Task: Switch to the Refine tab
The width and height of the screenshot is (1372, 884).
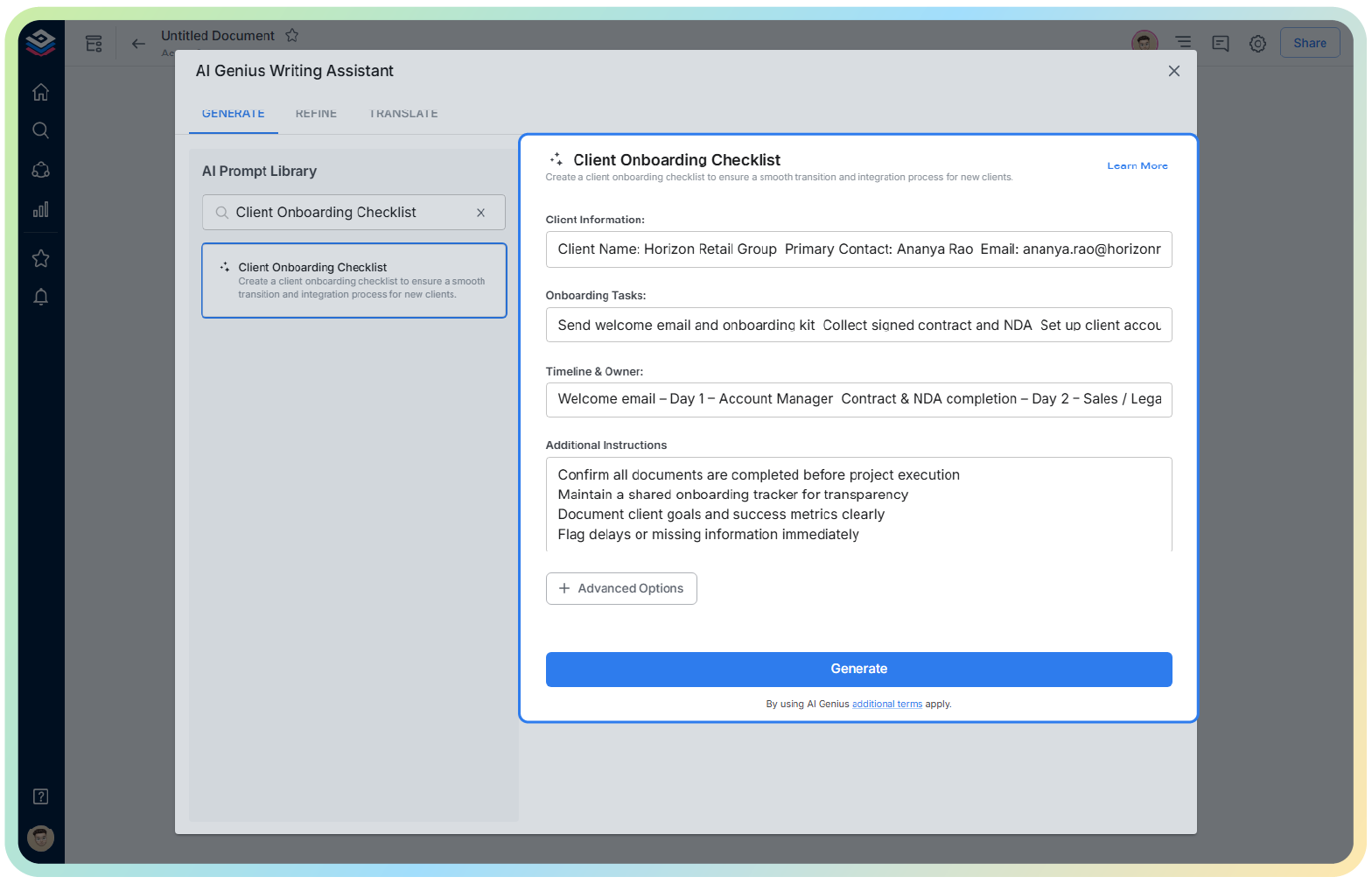Action: (316, 114)
